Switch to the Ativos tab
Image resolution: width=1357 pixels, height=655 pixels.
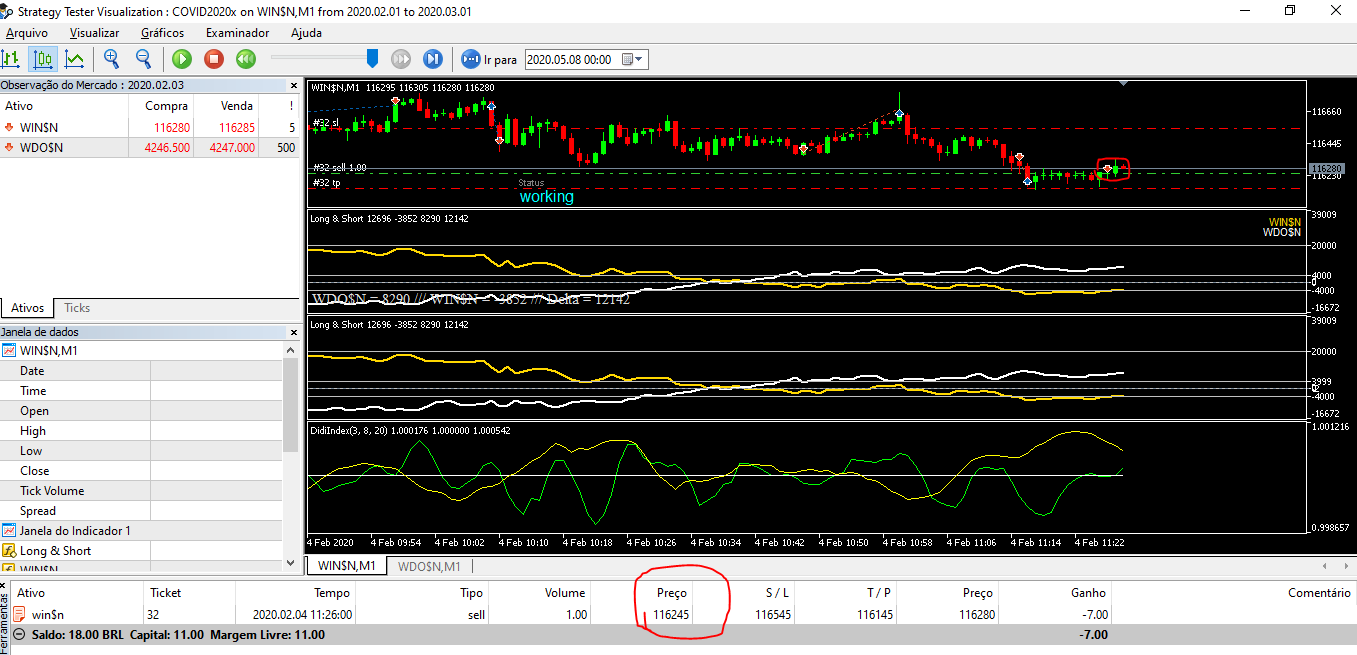pyautogui.click(x=27, y=308)
